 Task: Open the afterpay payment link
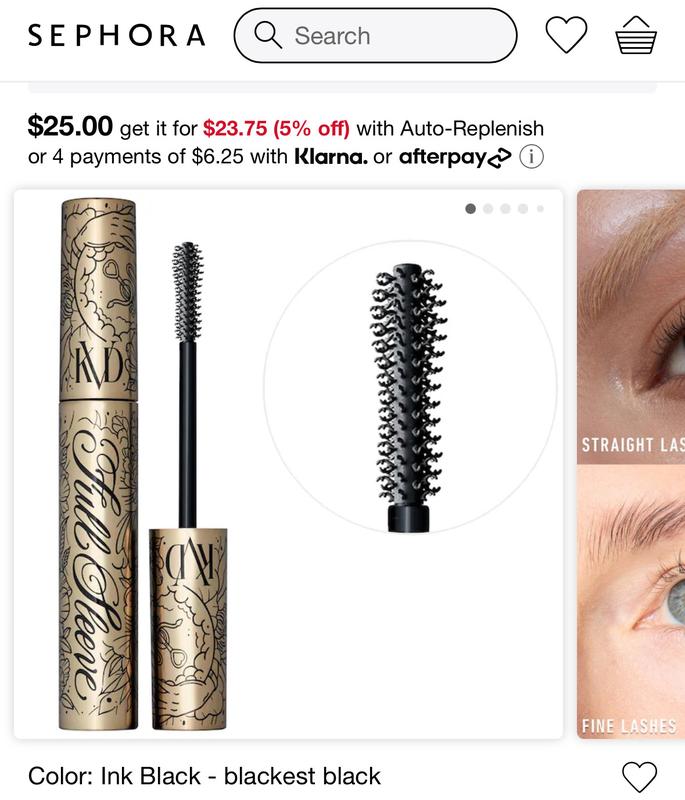click(x=455, y=157)
